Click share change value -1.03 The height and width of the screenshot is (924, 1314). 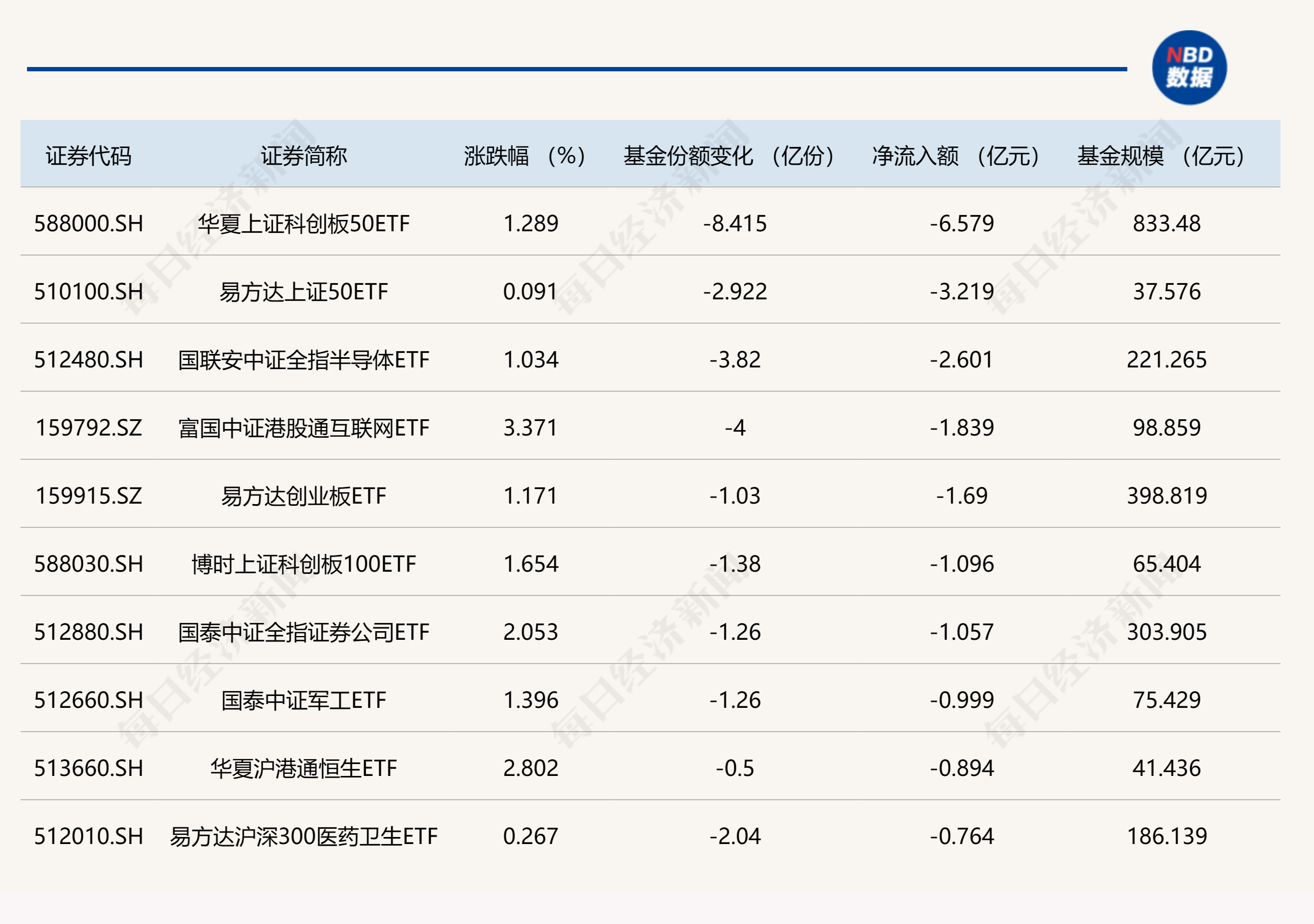pos(735,496)
